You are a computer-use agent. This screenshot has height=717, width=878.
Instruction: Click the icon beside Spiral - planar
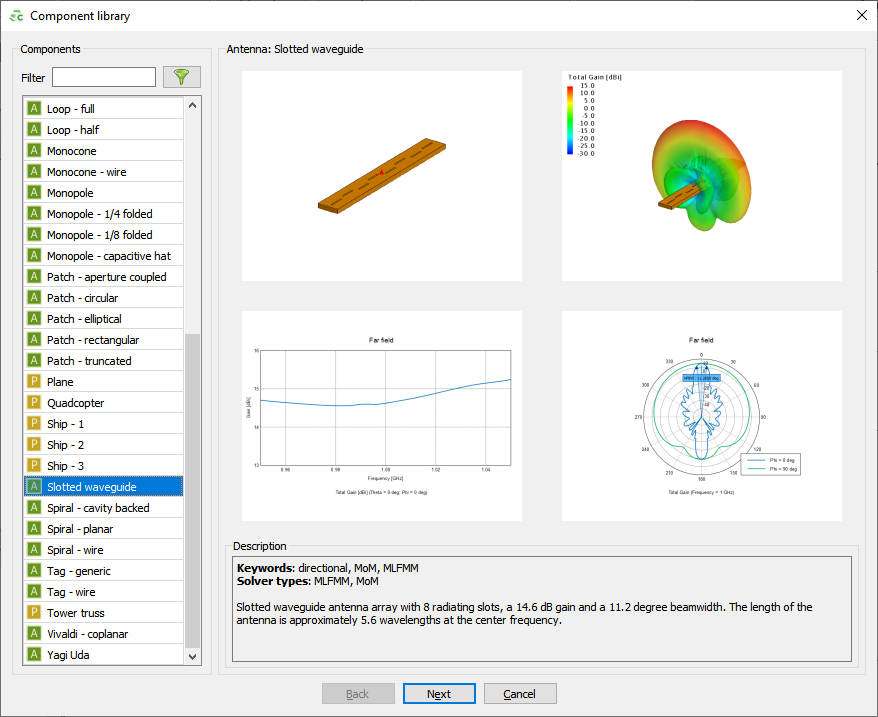click(x=35, y=529)
